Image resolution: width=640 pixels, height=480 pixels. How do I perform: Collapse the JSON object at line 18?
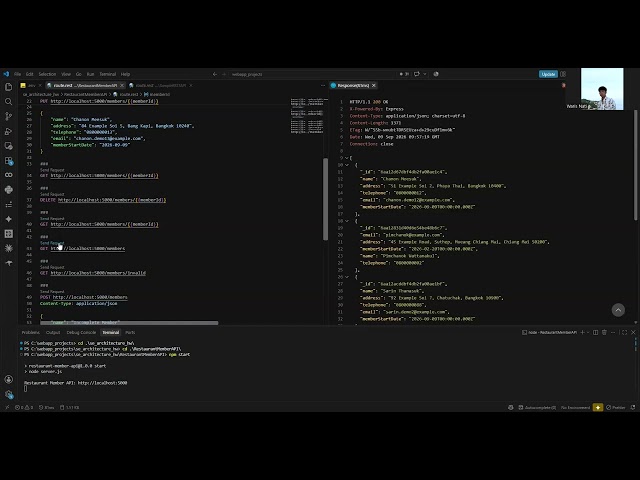point(347,221)
